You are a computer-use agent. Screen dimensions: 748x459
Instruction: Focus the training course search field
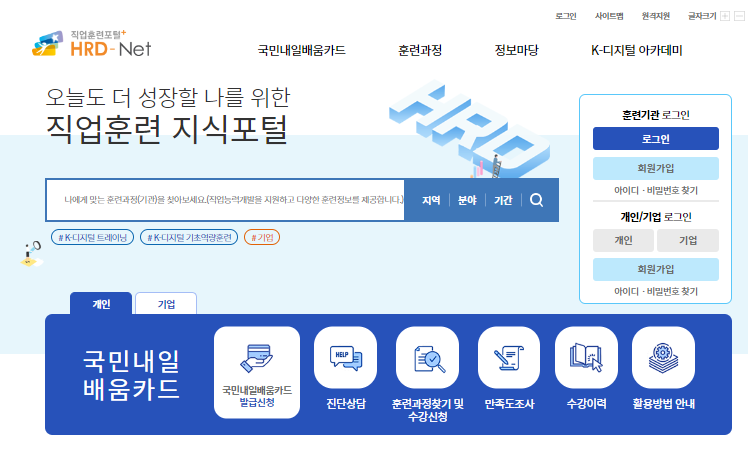pyautogui.click(x=225, y=200)
